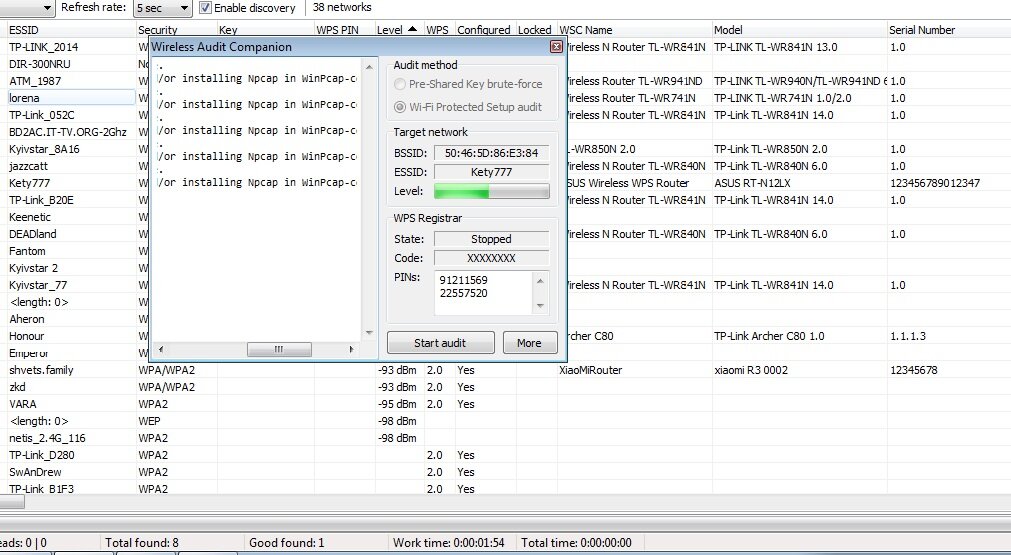This screenshot has width=1011, height=555.
Task: Click the audit log's left scroll arrow
Action: 159,350
